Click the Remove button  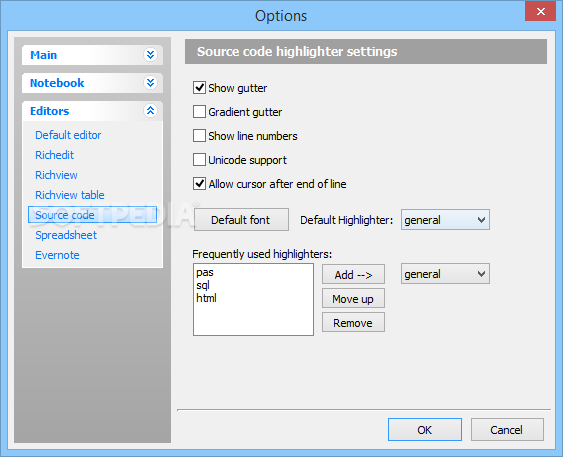(x=353, y=323)
